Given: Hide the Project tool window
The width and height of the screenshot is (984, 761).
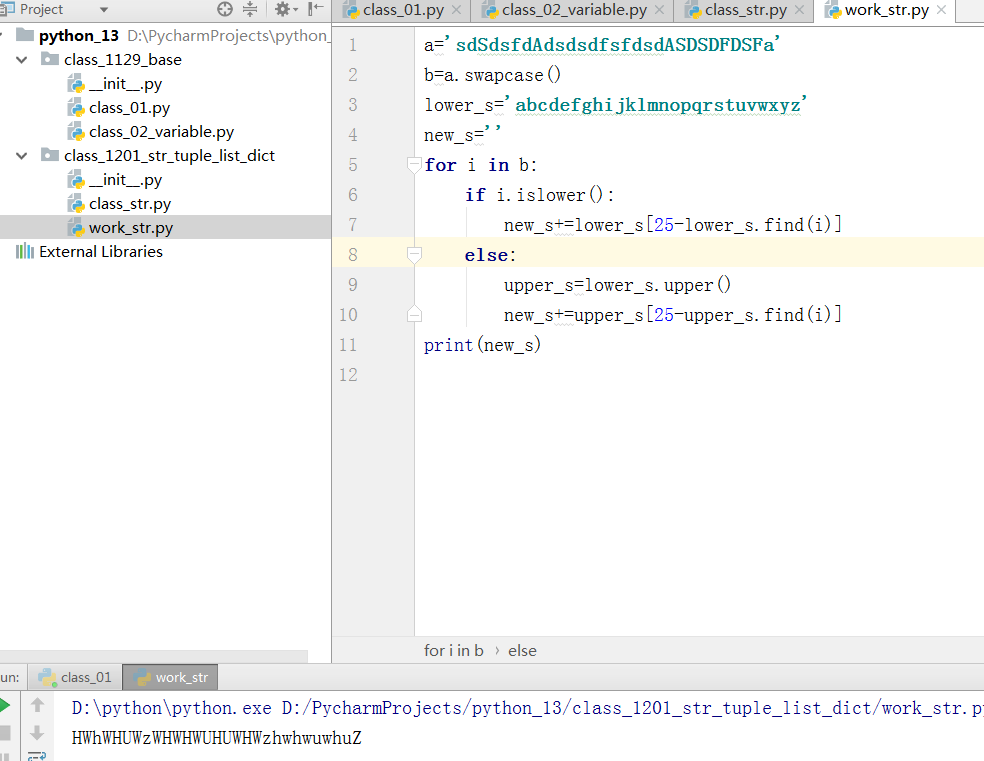Looking at the screenshot, I should [316, 10].
